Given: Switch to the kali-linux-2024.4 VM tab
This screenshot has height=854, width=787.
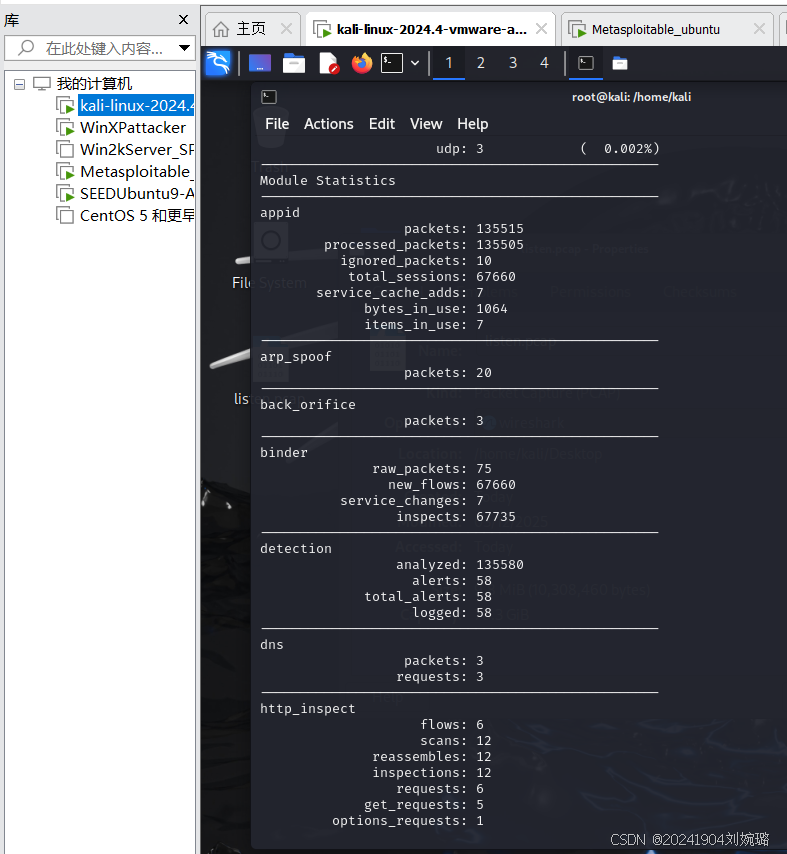Looking at the screenshot, I should 431,29.
